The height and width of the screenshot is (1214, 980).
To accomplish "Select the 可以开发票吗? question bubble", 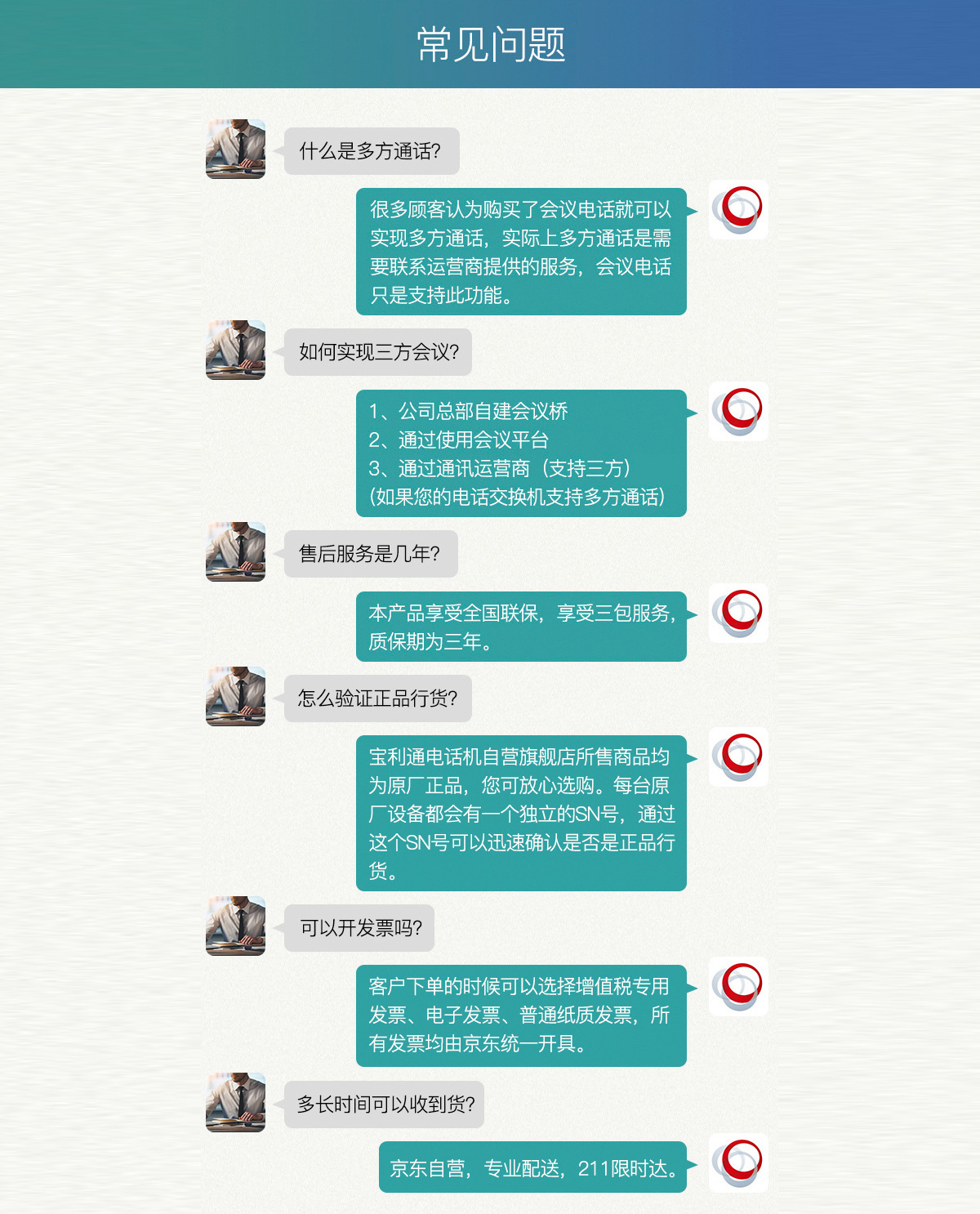I will tap(359, 928).
